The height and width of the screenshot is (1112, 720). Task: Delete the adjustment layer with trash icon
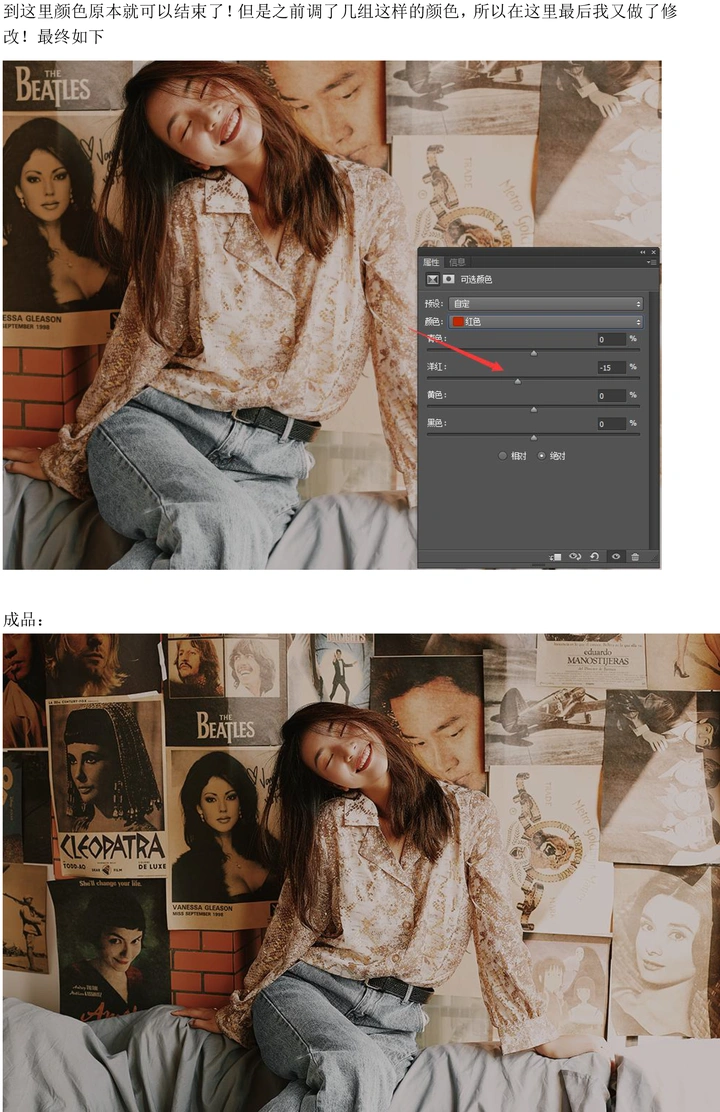[635, 557]
